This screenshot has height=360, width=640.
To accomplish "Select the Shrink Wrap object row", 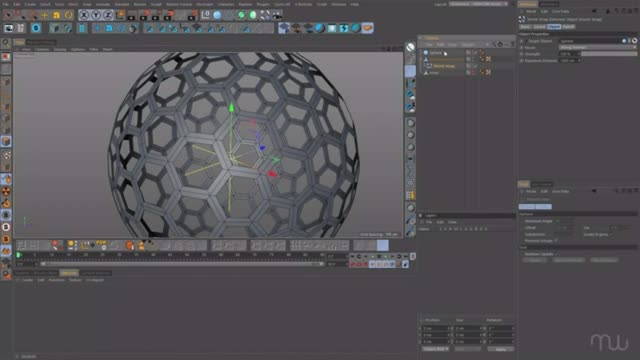I will 444,66.
